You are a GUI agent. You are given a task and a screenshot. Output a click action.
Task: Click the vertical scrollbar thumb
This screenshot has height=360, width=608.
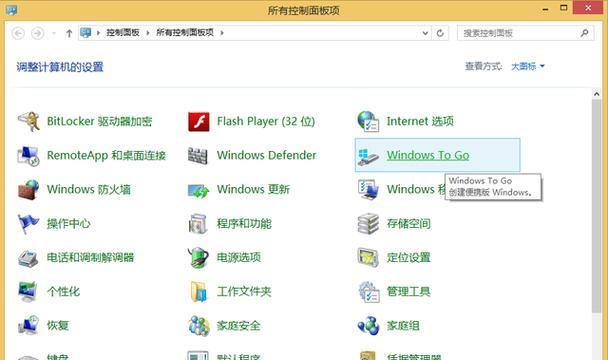[x=596, y=206]
